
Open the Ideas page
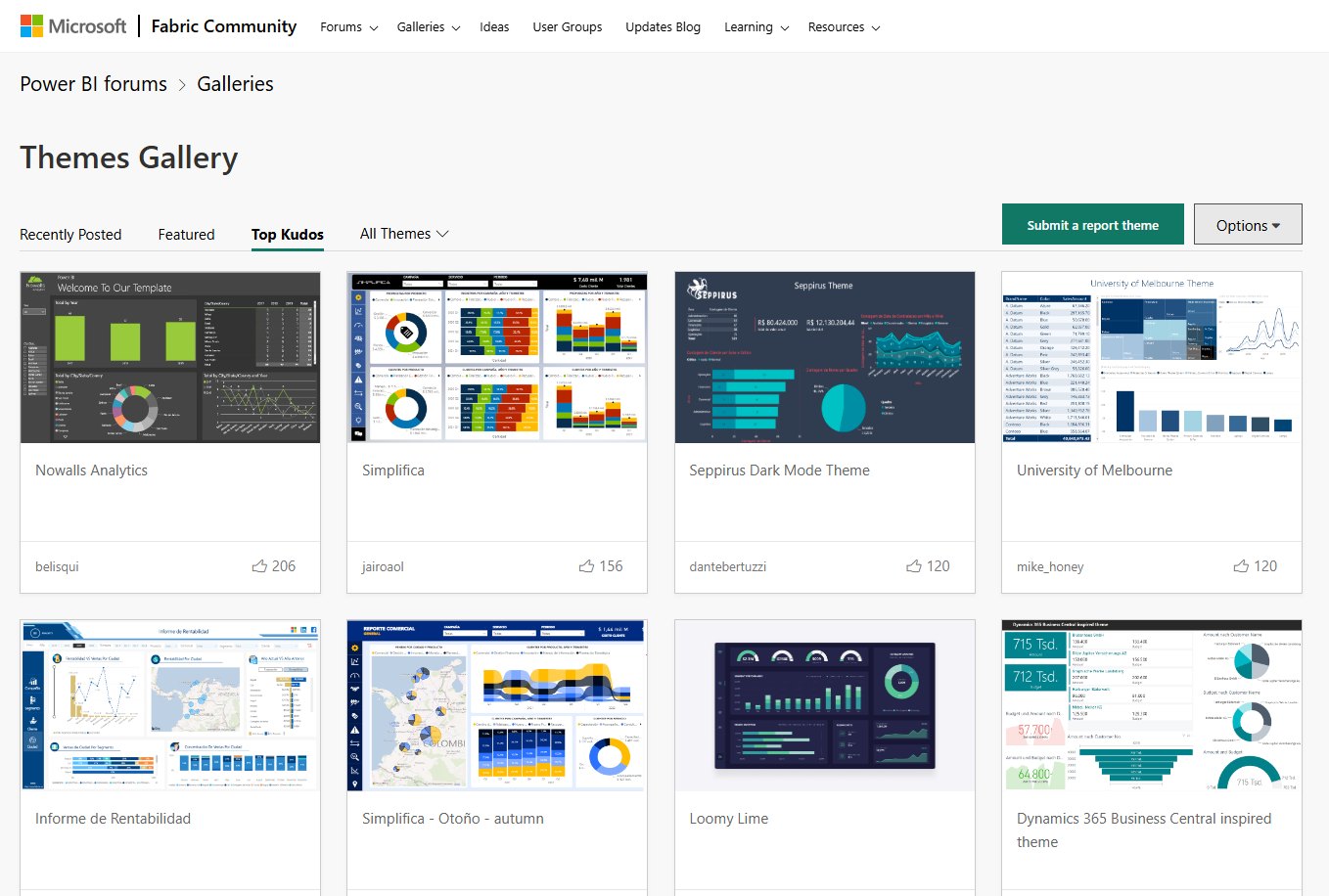494,27
